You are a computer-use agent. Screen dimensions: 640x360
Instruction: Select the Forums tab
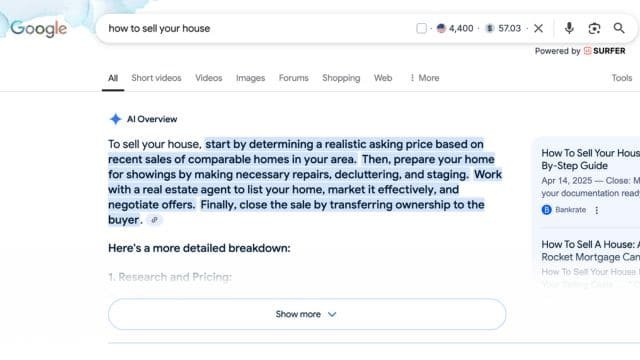(293, 78)
